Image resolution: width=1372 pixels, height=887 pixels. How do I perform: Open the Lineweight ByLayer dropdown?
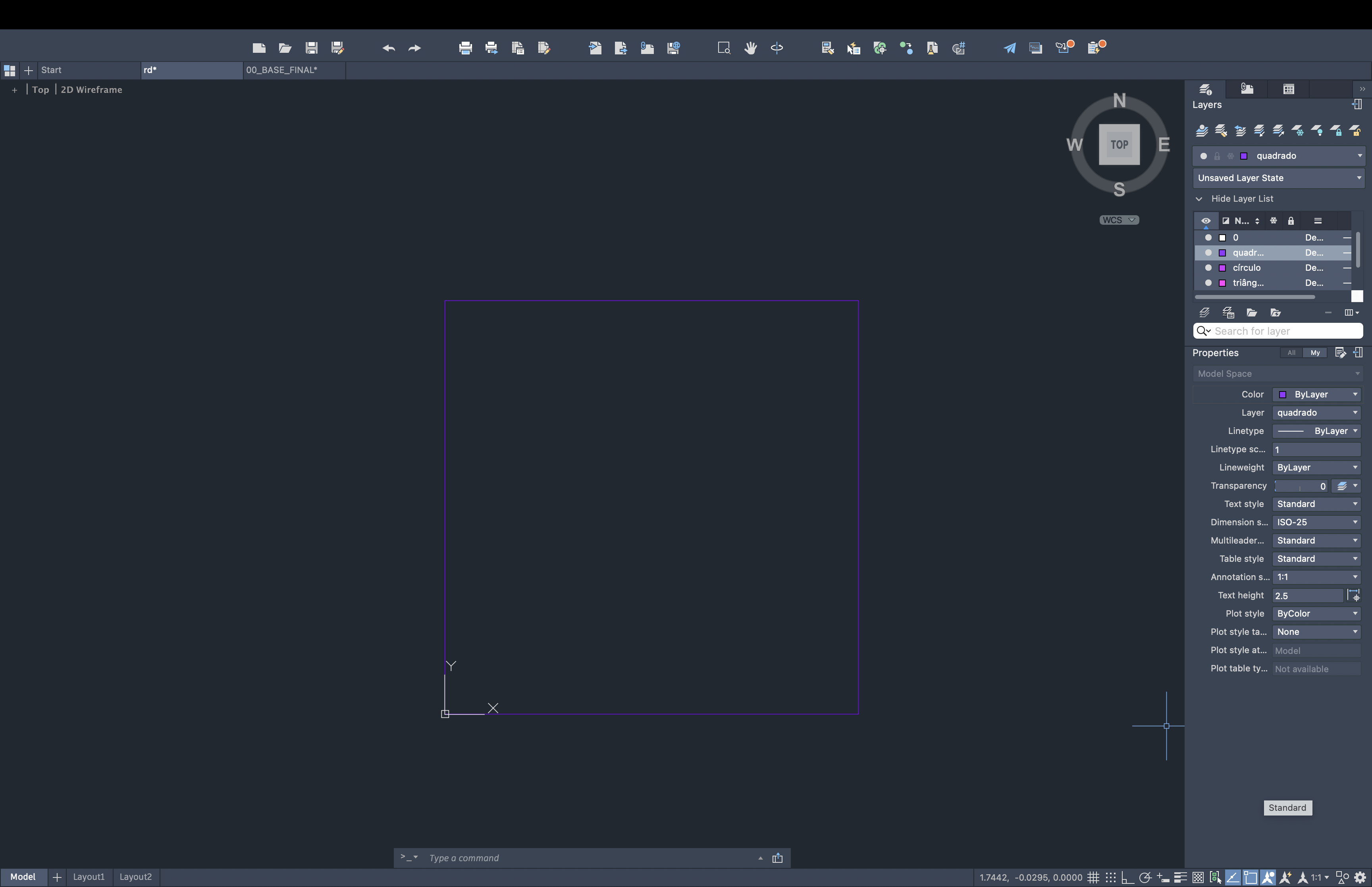click(x=1316, y=468)
